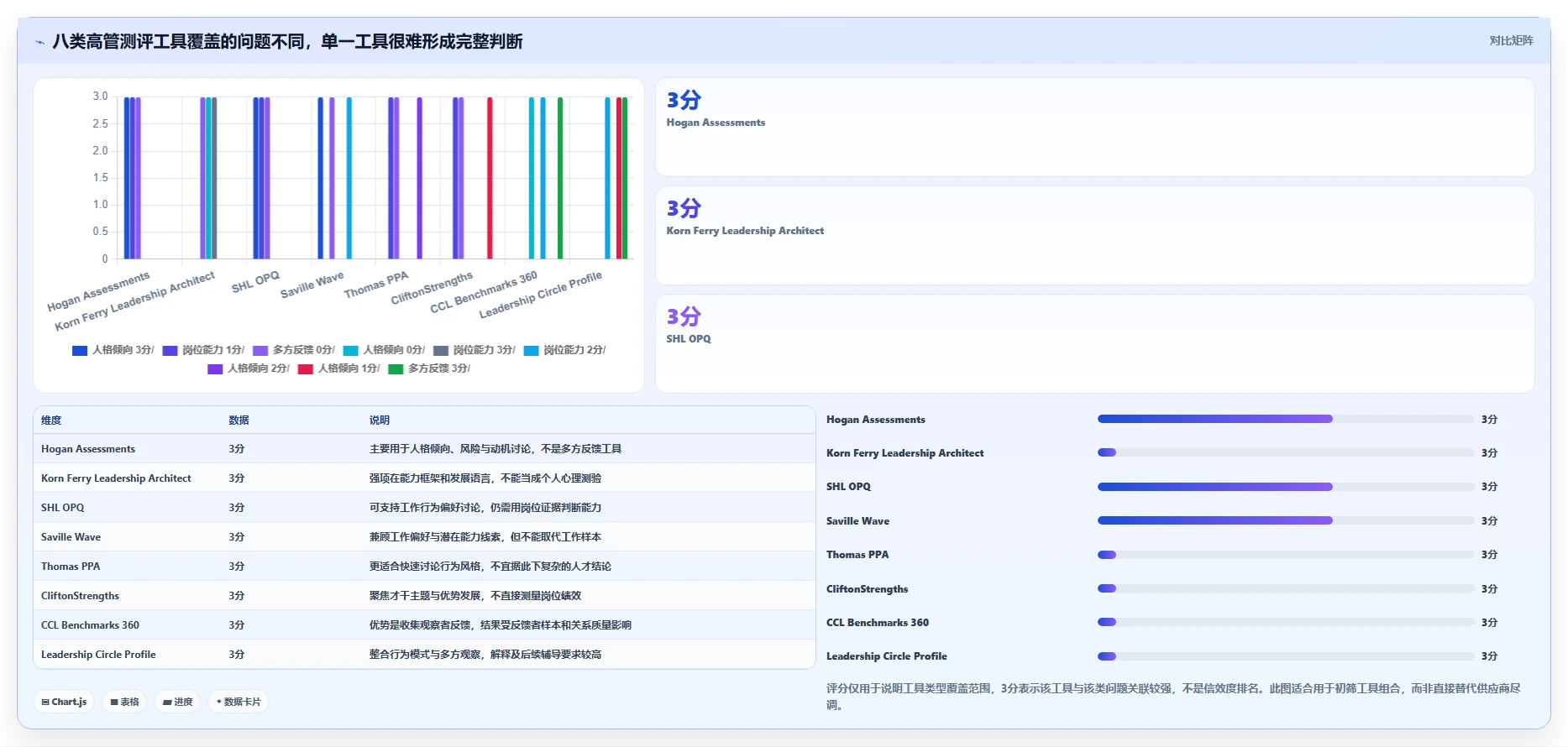1568x747 pixels.
Task: Click the footnote beginning 评分仅用于说明工具类型覆盖范围
Action: click(x=1174, y=697)
